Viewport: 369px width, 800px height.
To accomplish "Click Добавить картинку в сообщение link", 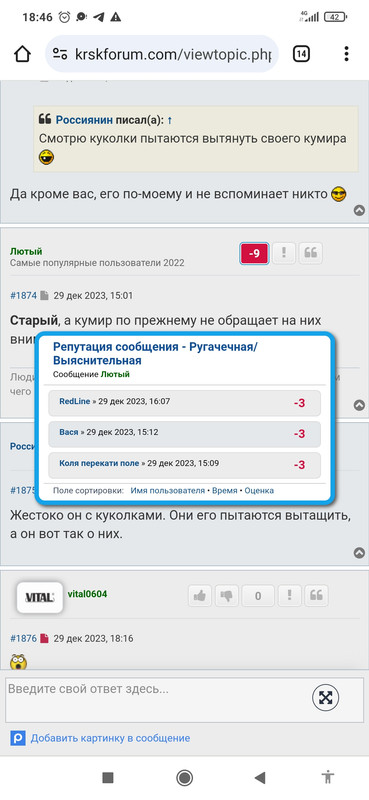I will coord(110,738).
